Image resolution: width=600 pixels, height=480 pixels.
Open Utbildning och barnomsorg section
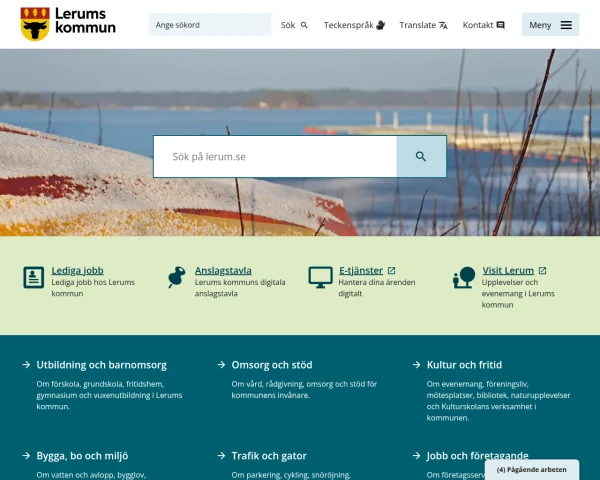point(101,365)
